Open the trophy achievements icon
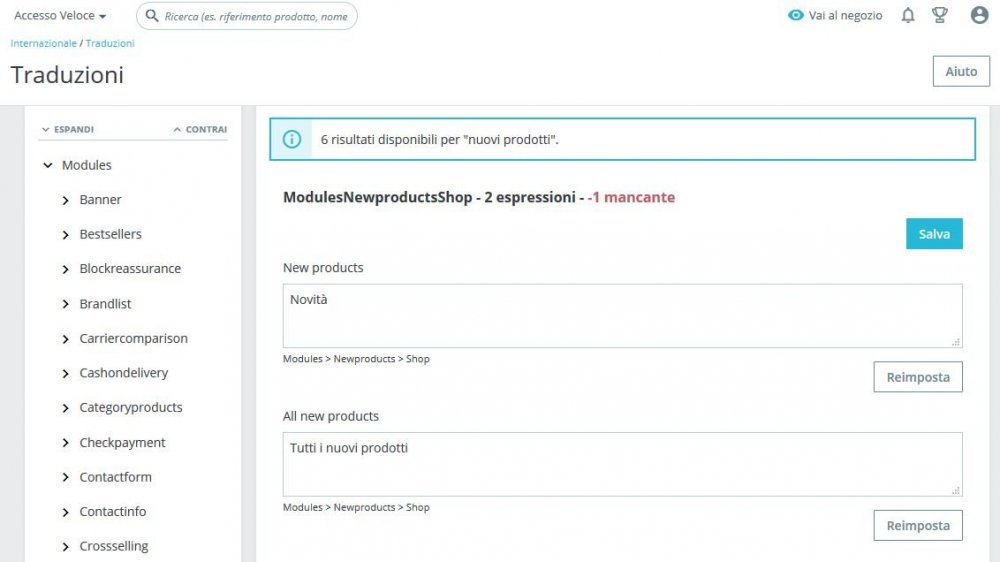The width and height of the screenshot is (1000, 562). coord(939,15)
